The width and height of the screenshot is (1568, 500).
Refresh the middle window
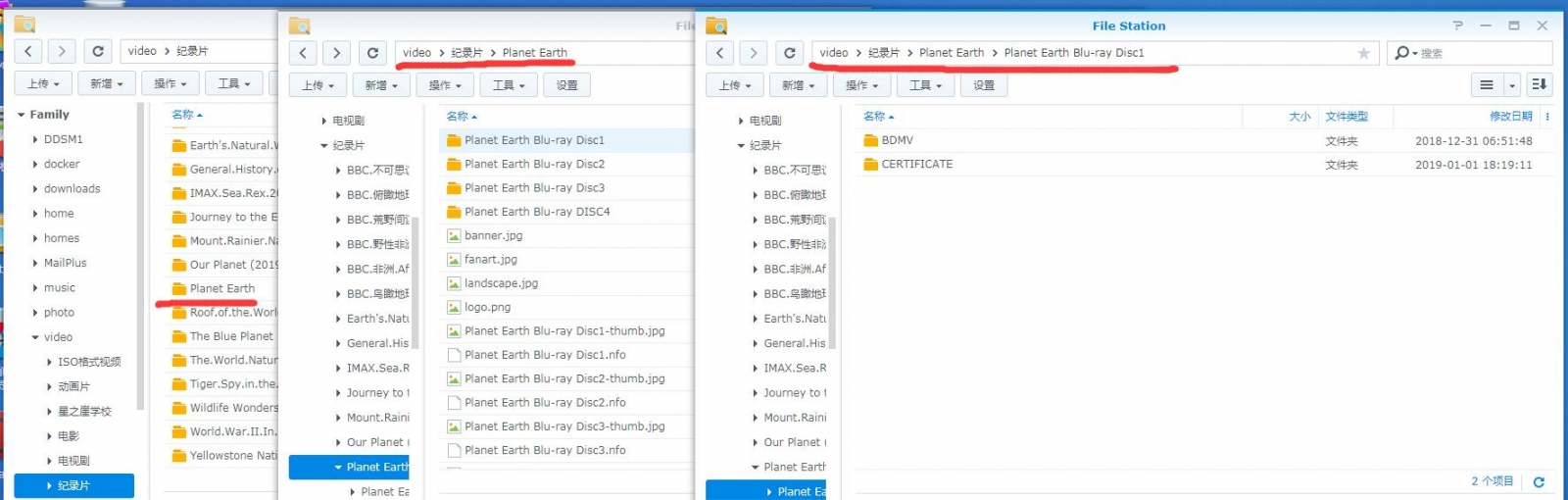coord(372,53)
